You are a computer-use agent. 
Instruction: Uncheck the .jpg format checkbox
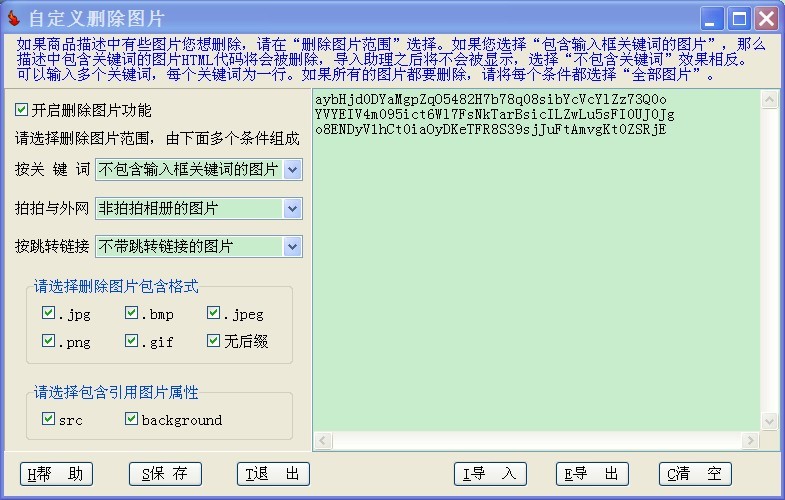coord(49,314)
